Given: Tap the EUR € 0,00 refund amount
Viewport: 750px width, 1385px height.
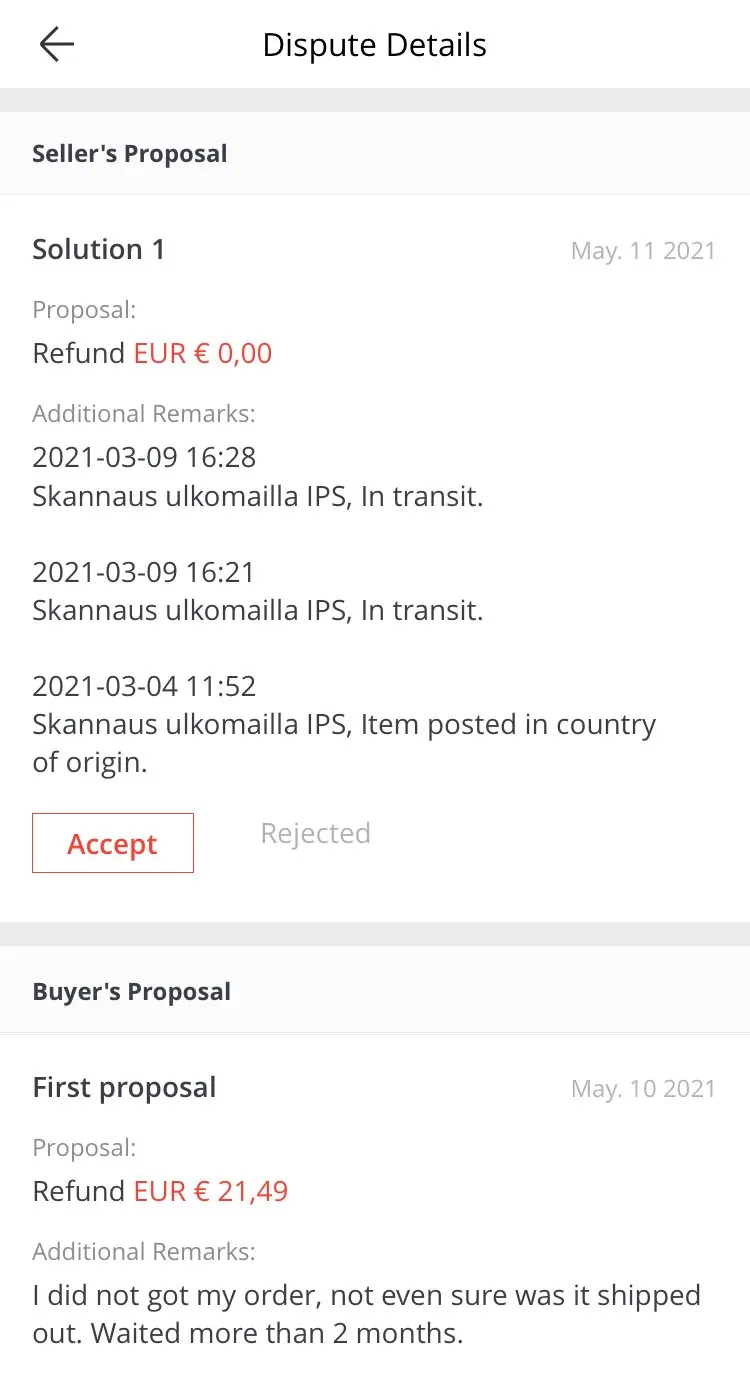Looking at the screenshot, I should tap(203, 353).
